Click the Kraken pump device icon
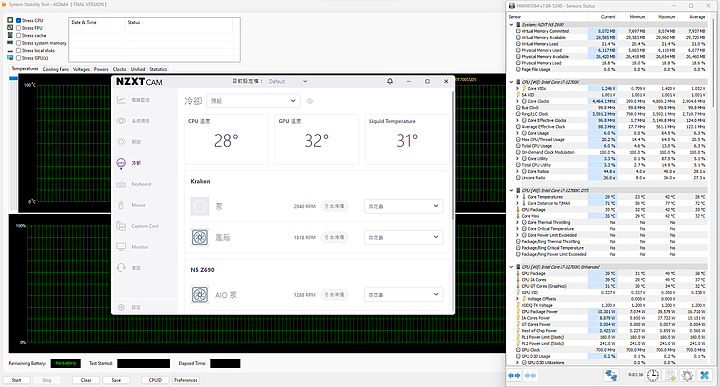The width and height of the screenshot is (720, 387). 200,206
